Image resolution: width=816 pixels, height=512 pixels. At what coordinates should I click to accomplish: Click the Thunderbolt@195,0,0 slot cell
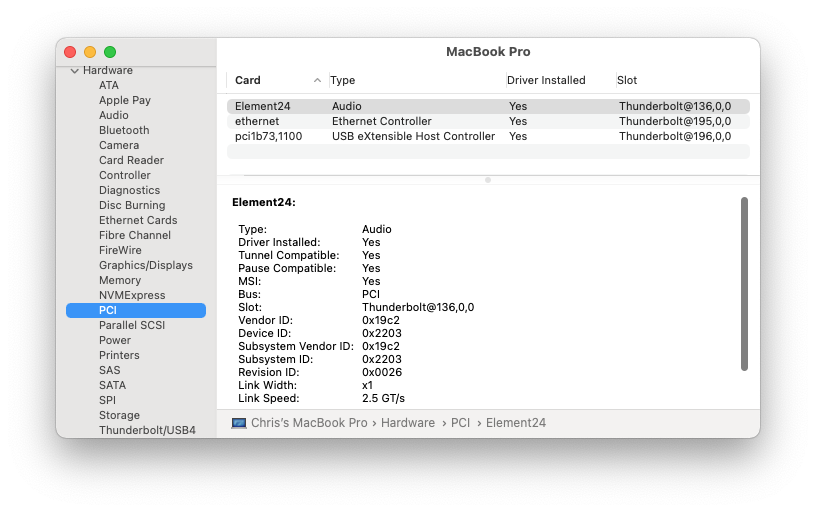[x=674, y=121]
